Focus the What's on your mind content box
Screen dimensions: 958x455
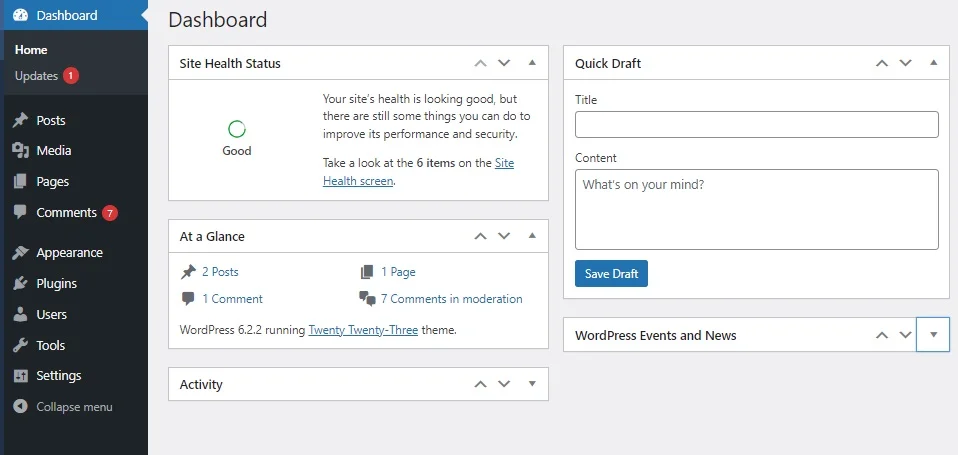pos(756,209)
